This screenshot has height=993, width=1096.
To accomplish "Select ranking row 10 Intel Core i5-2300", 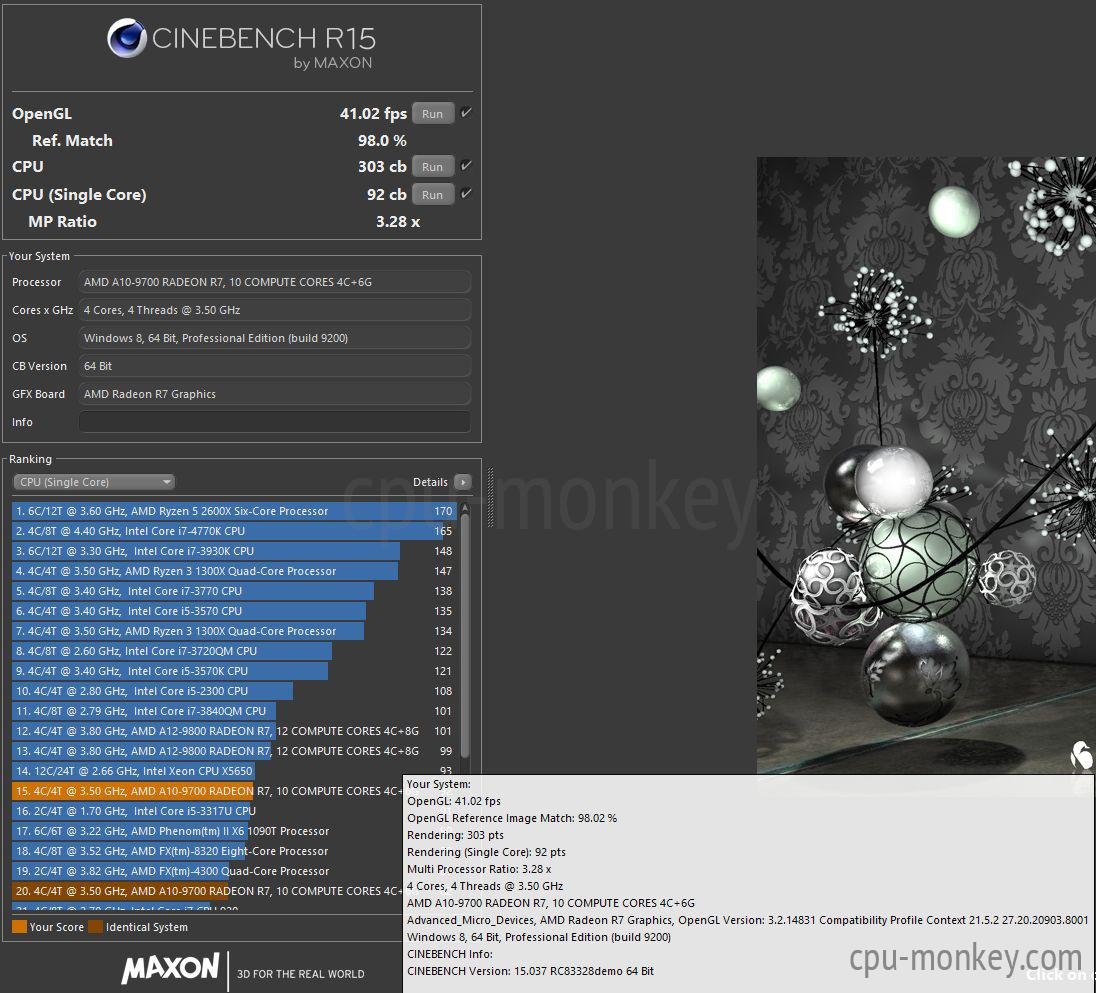I will [234, 691].
